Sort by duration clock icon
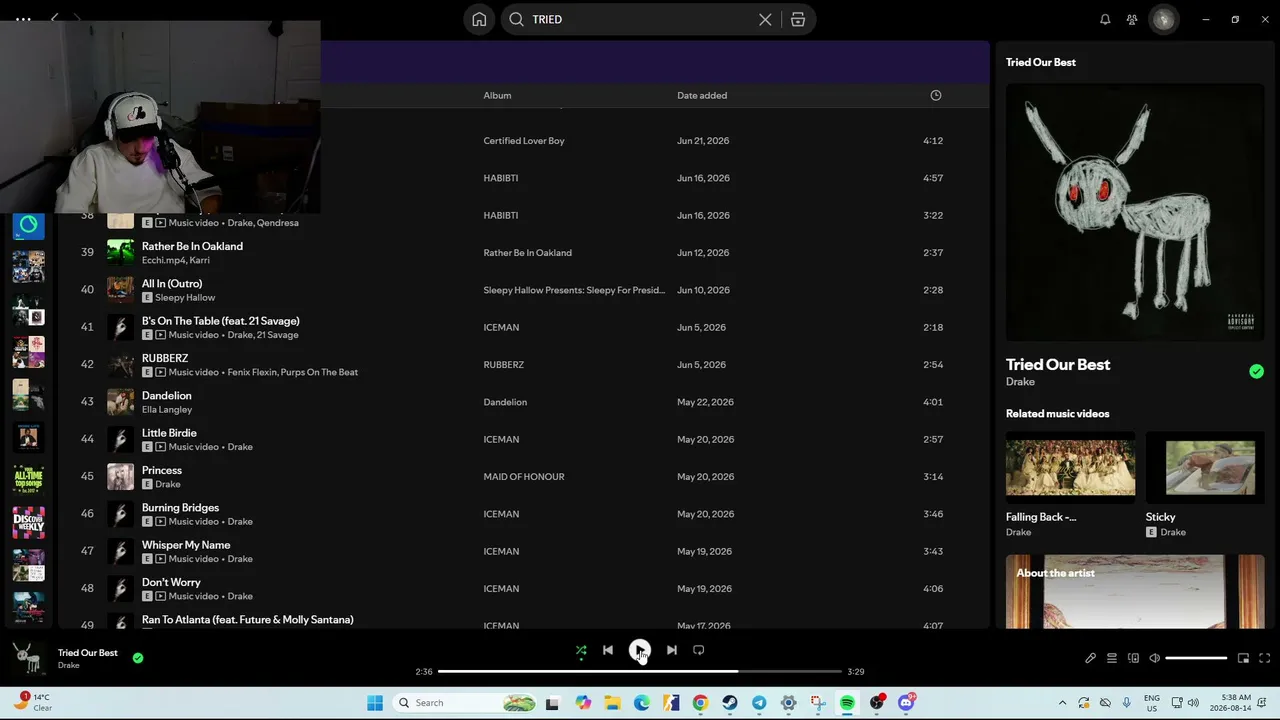 pyautogui.click(x=936, y=95)
